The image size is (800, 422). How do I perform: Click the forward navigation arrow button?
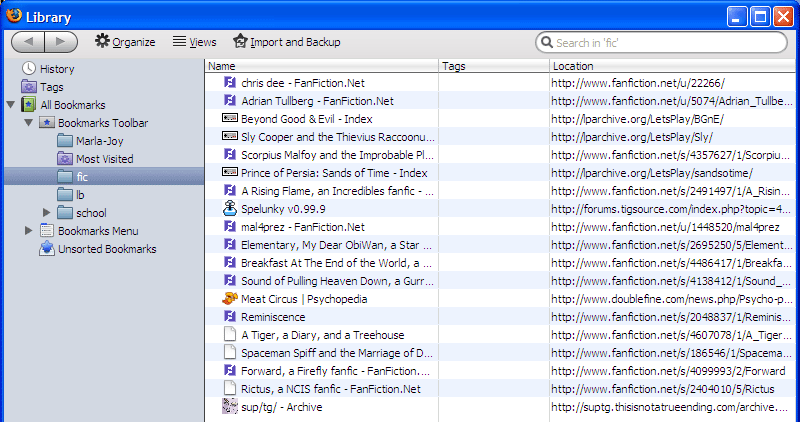(x=61, y=42)
